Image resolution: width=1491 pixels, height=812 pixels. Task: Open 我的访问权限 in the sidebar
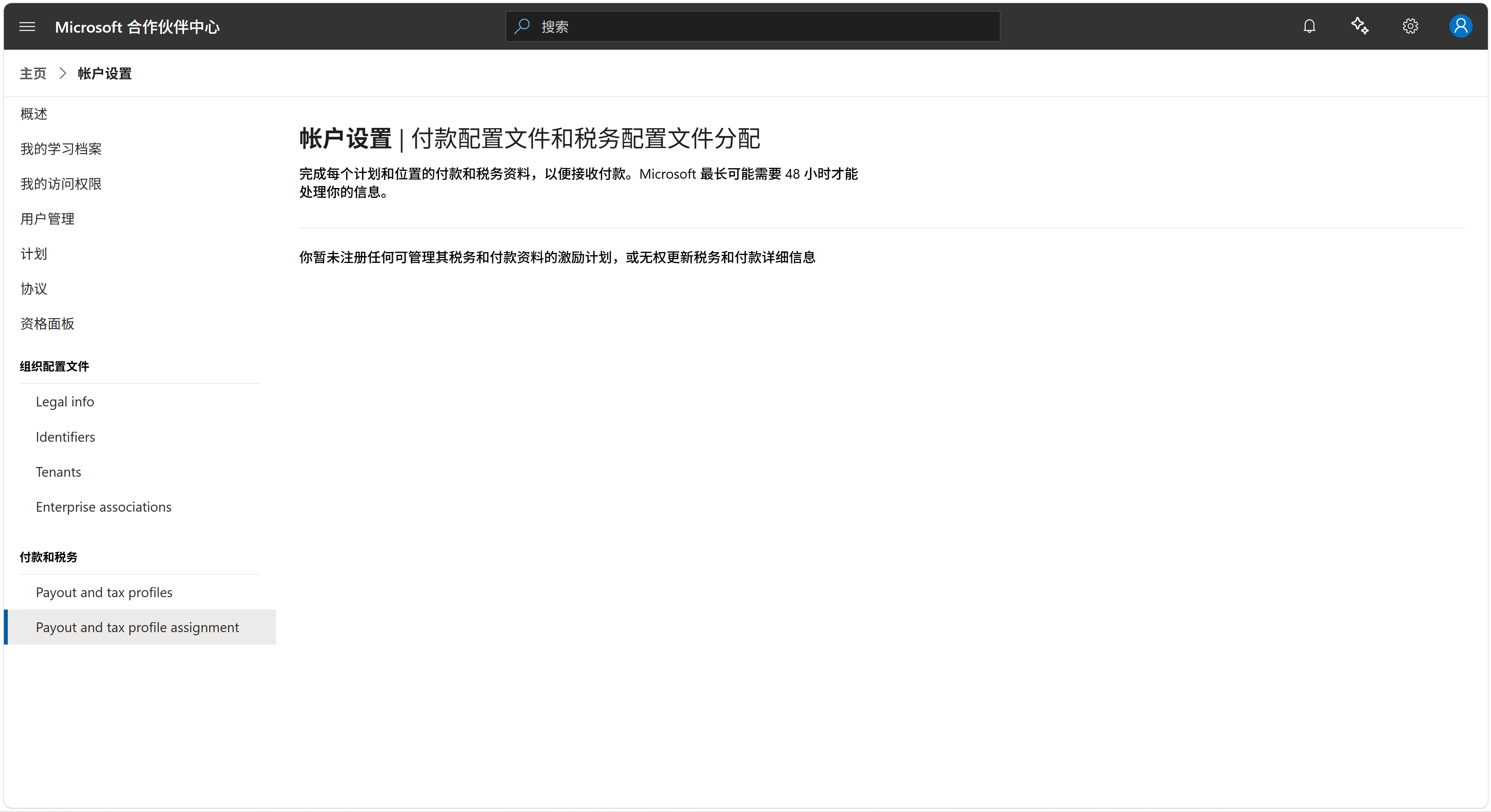(61, 184)
